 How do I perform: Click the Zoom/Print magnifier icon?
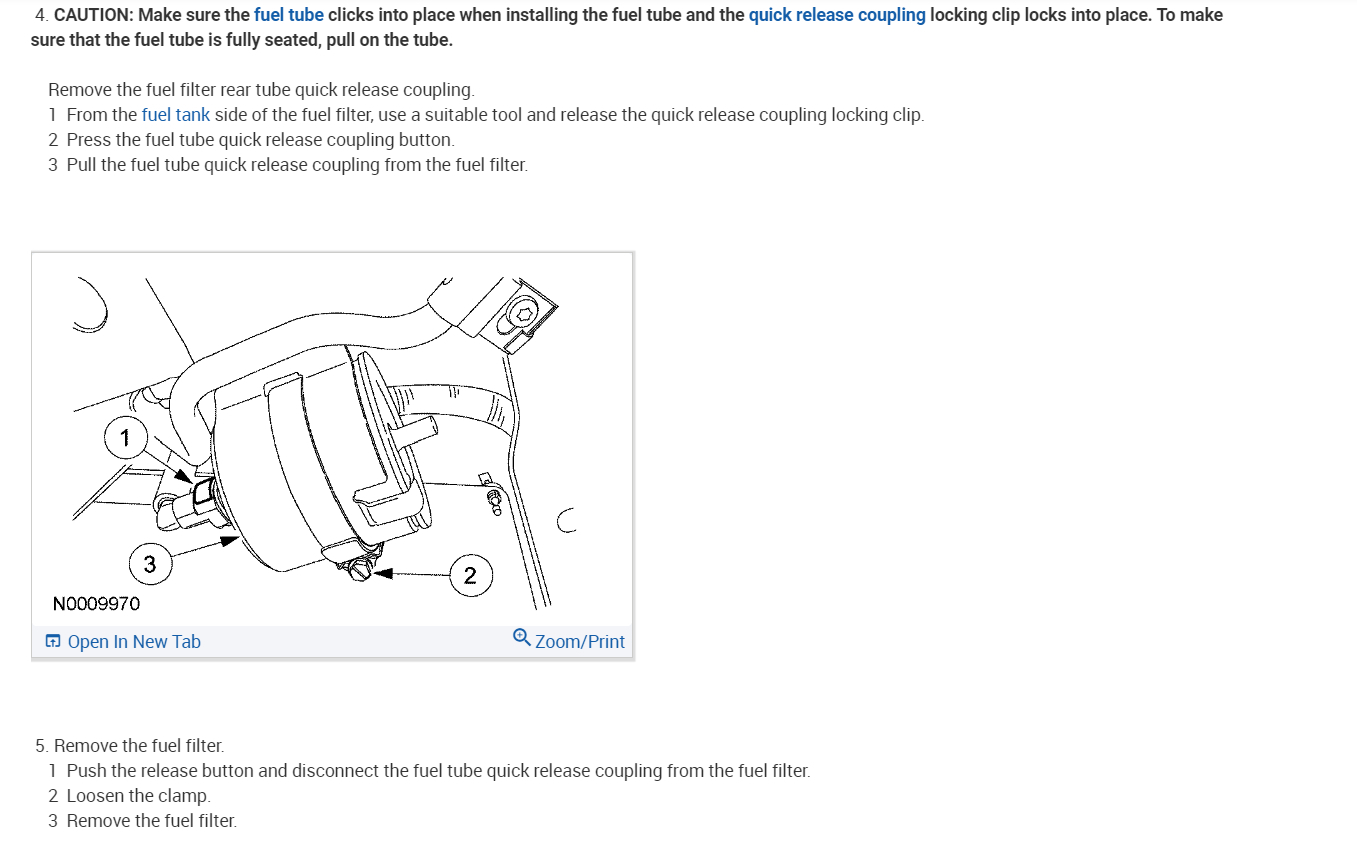pos(521,637)
